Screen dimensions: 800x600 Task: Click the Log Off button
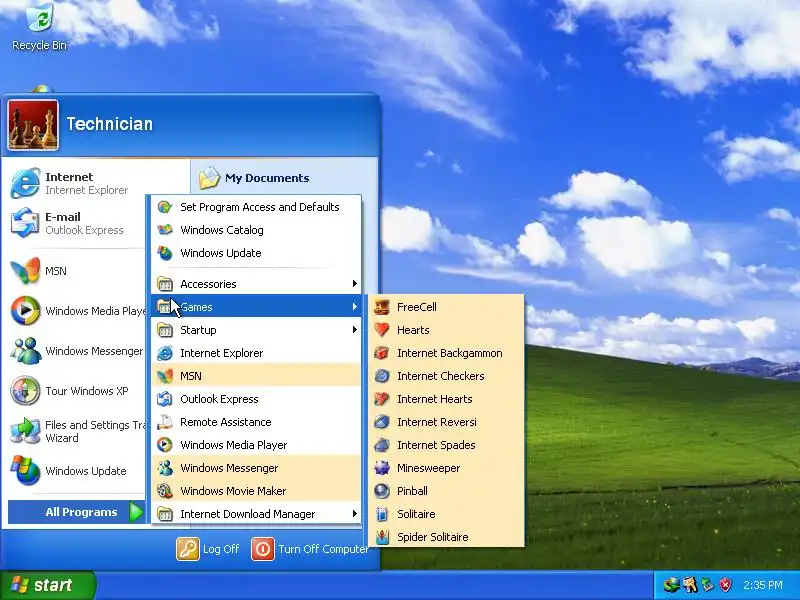pos(208,549)
